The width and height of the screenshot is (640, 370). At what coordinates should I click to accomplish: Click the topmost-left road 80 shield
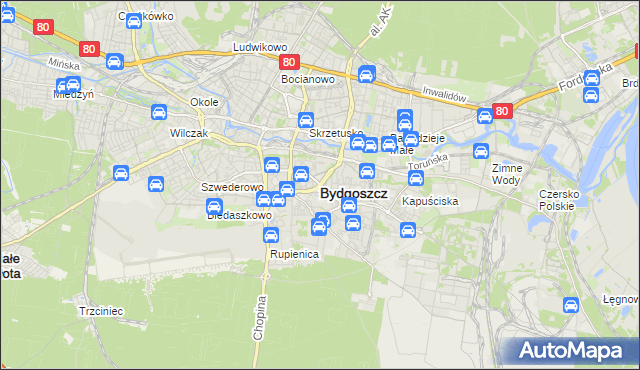point(43,27)
